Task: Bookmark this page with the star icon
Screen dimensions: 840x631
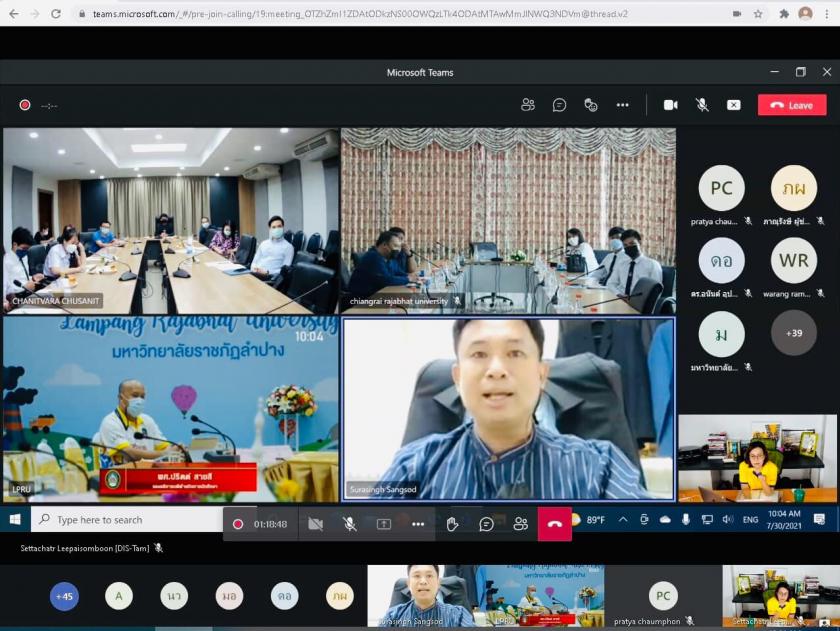Action: pos(758,14)
